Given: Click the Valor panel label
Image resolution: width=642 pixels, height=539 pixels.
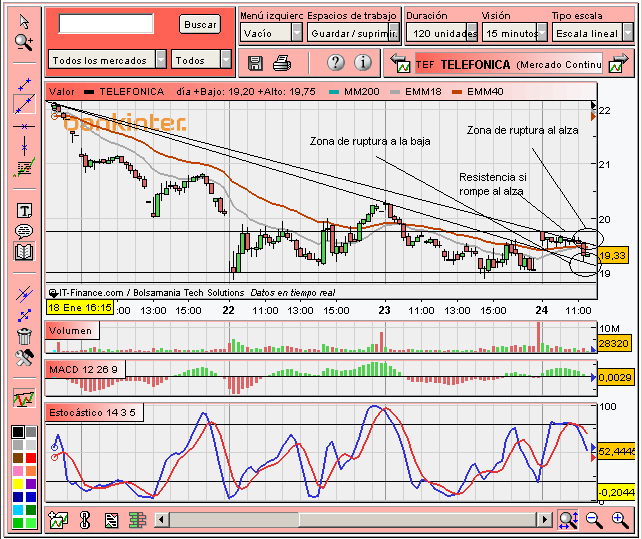Looking at the screenshot, I should [x=62, y=92].
